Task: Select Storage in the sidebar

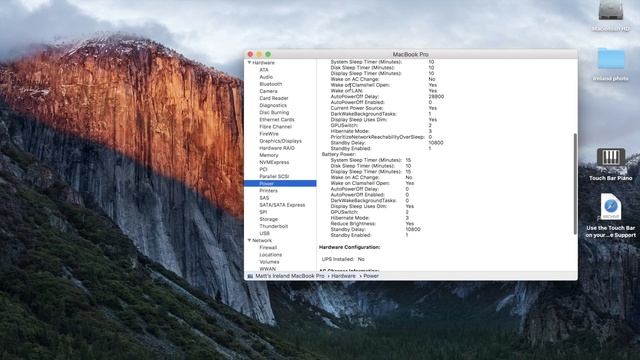Action: coord(269,219)
